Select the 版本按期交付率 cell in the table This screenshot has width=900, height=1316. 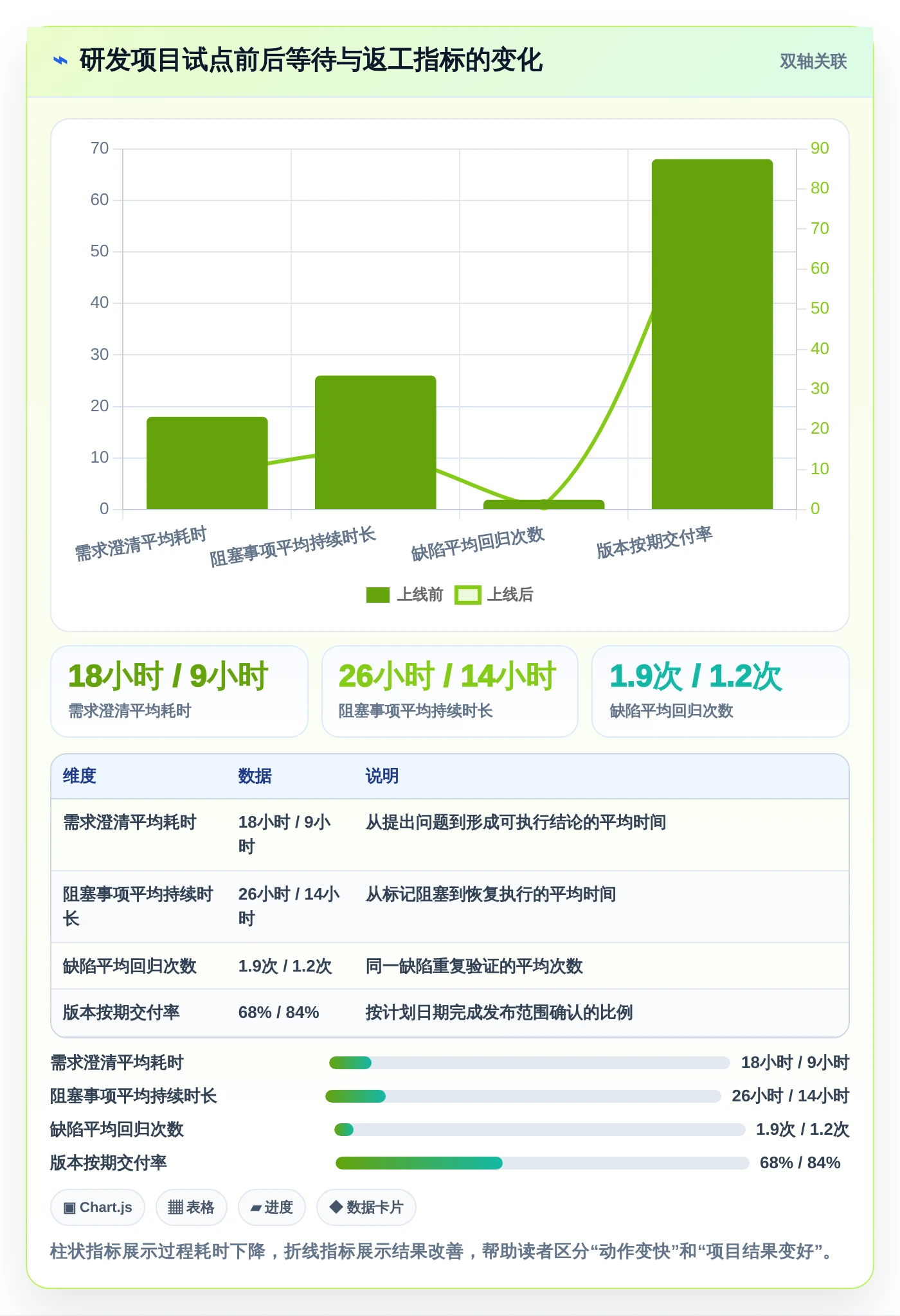[139, 1013]
